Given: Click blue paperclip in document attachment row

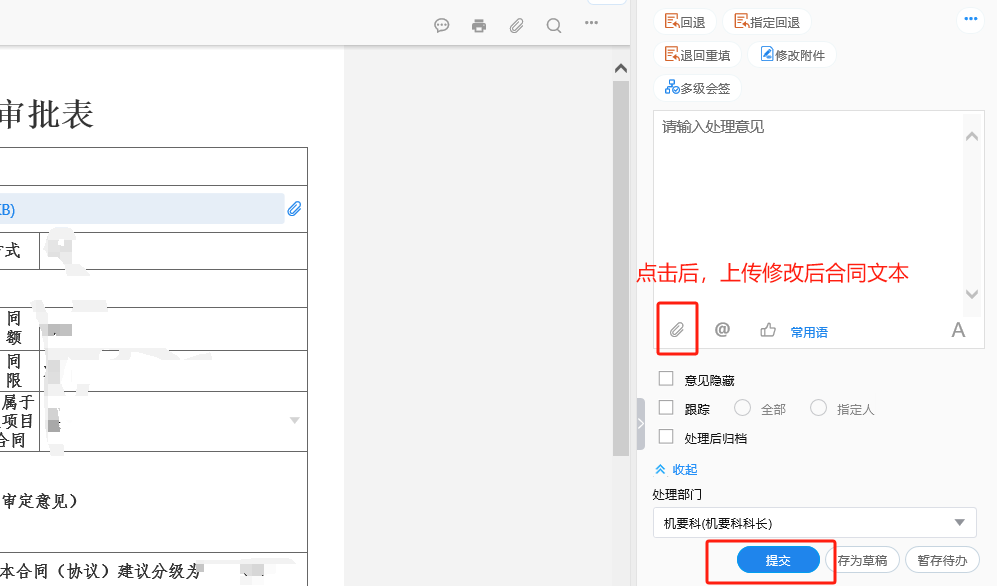Looking at the screenshot, I should [x=294, y=209].
